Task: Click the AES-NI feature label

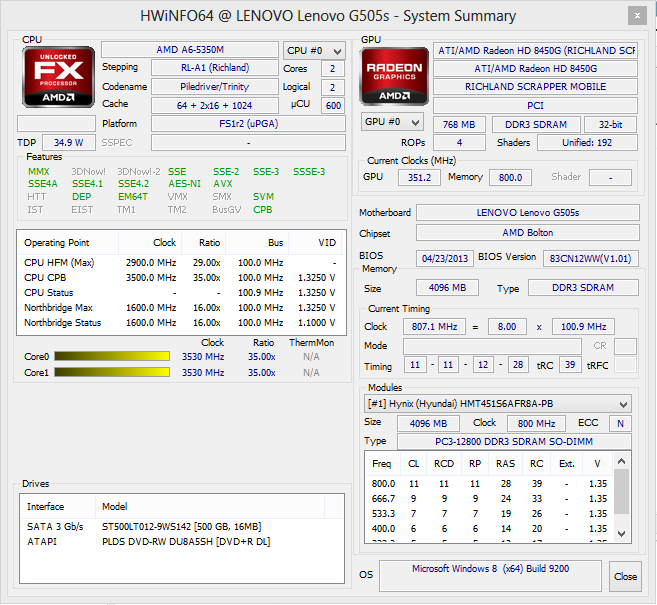Action: coord(184,184)
